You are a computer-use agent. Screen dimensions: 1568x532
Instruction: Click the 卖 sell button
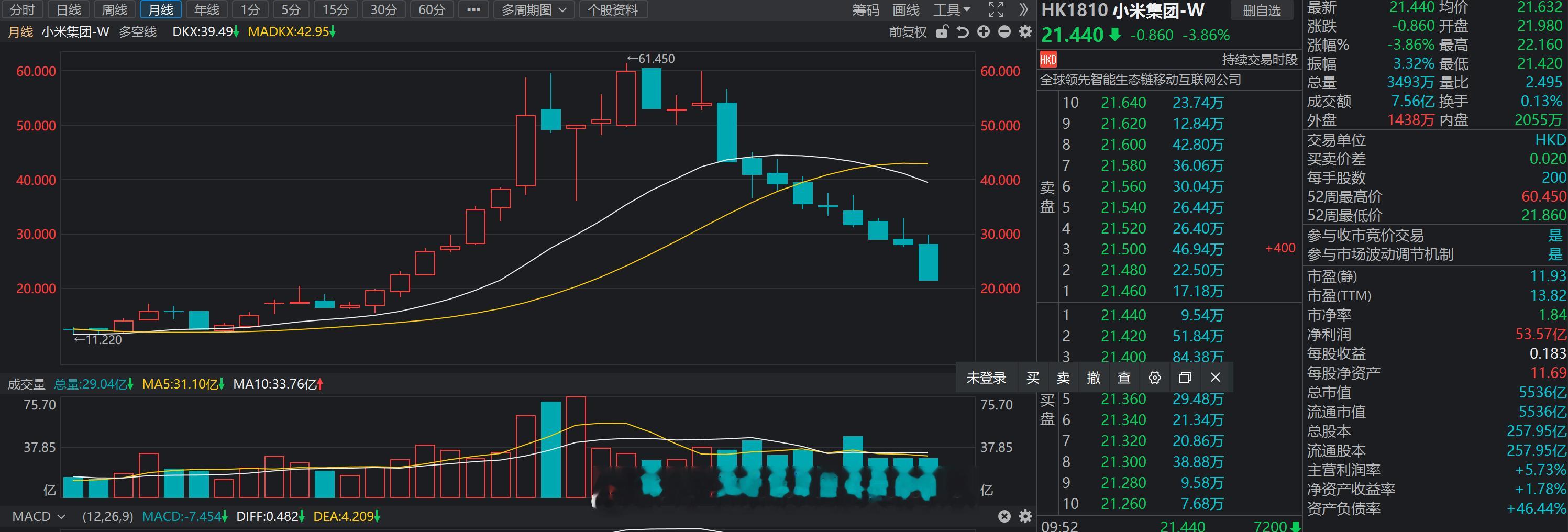pos(1063,378)
